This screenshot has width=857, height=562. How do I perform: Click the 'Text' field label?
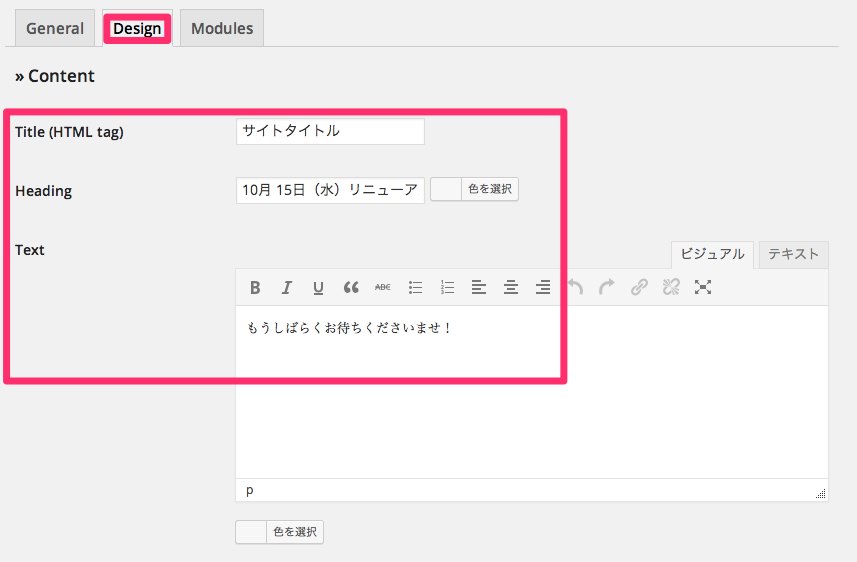pyautogui.click(x=30, y=250)
